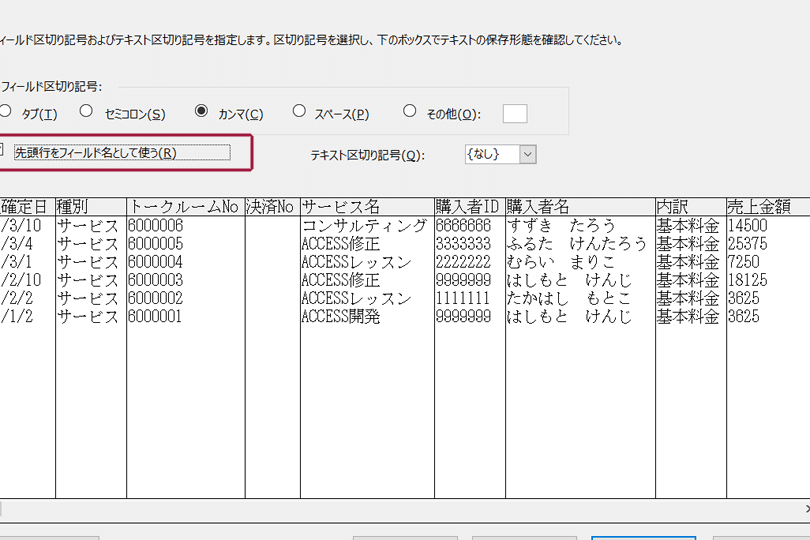This screenshot has width=810, height=540.
Task: Pick the スペース delimiter option
Action: (x=299, y=112)
